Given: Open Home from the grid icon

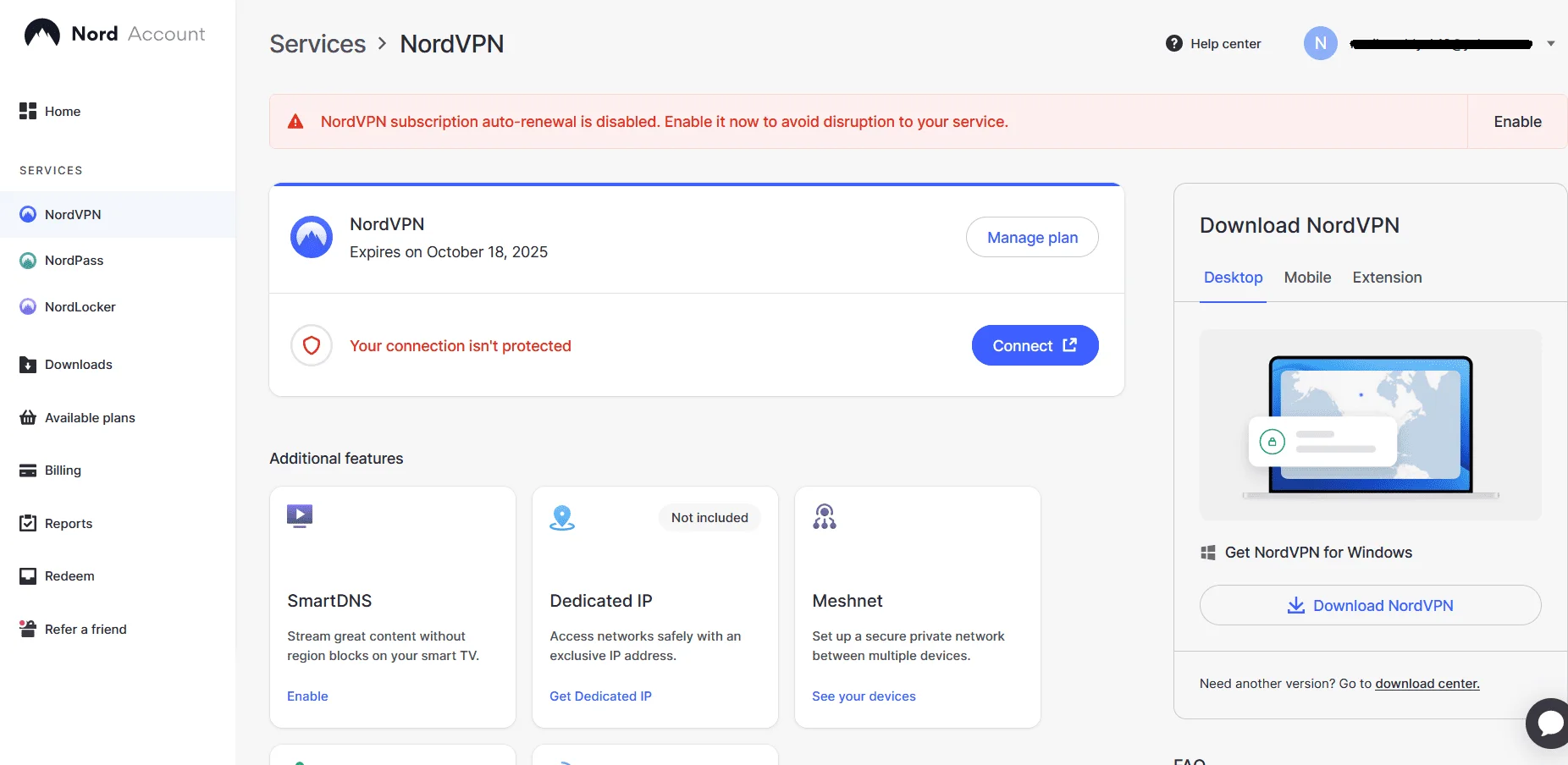Looking at the screenshot, I should pos(28,111).
